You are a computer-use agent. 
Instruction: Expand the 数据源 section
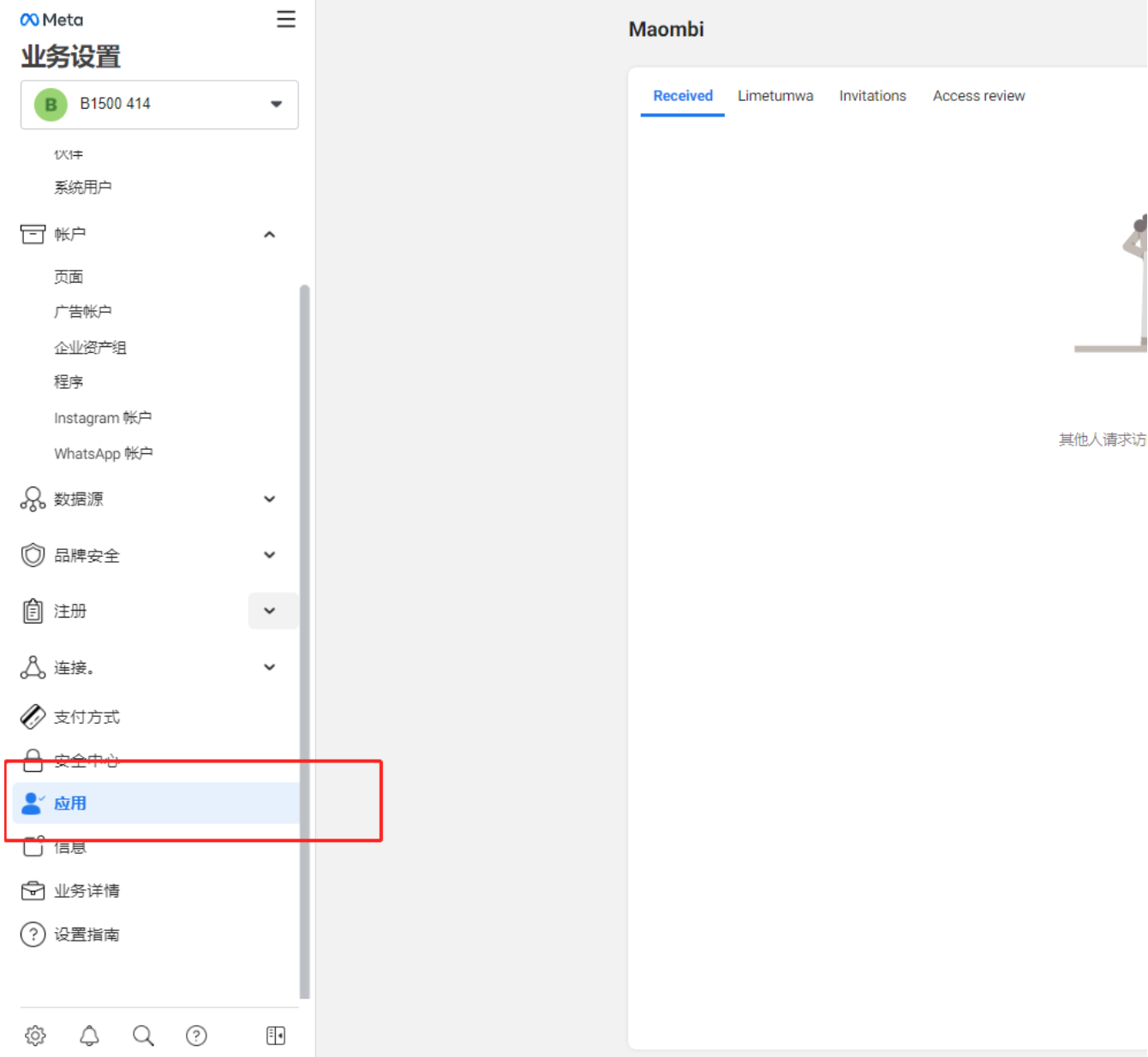coord(269,499)
